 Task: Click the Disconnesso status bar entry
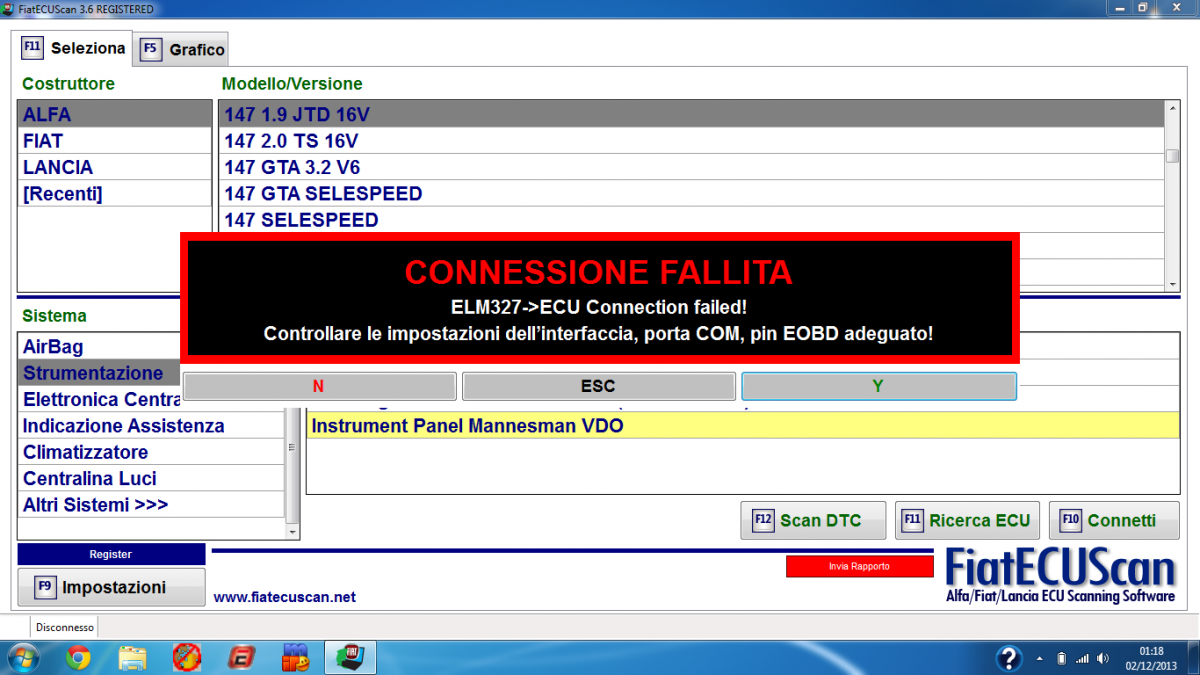[x=65, y=628]
